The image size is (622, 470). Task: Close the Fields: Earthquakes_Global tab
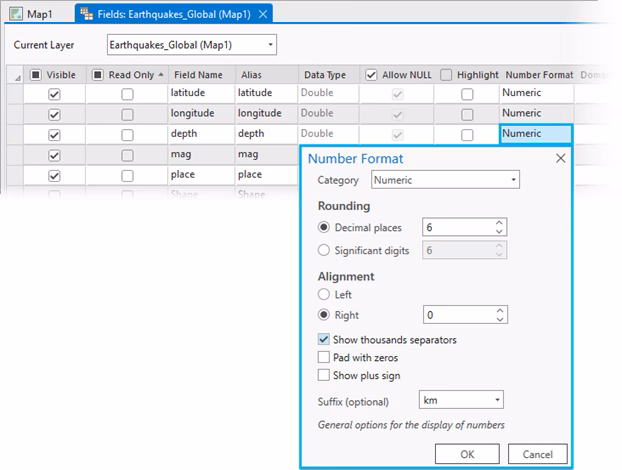(x=263, y=14)
